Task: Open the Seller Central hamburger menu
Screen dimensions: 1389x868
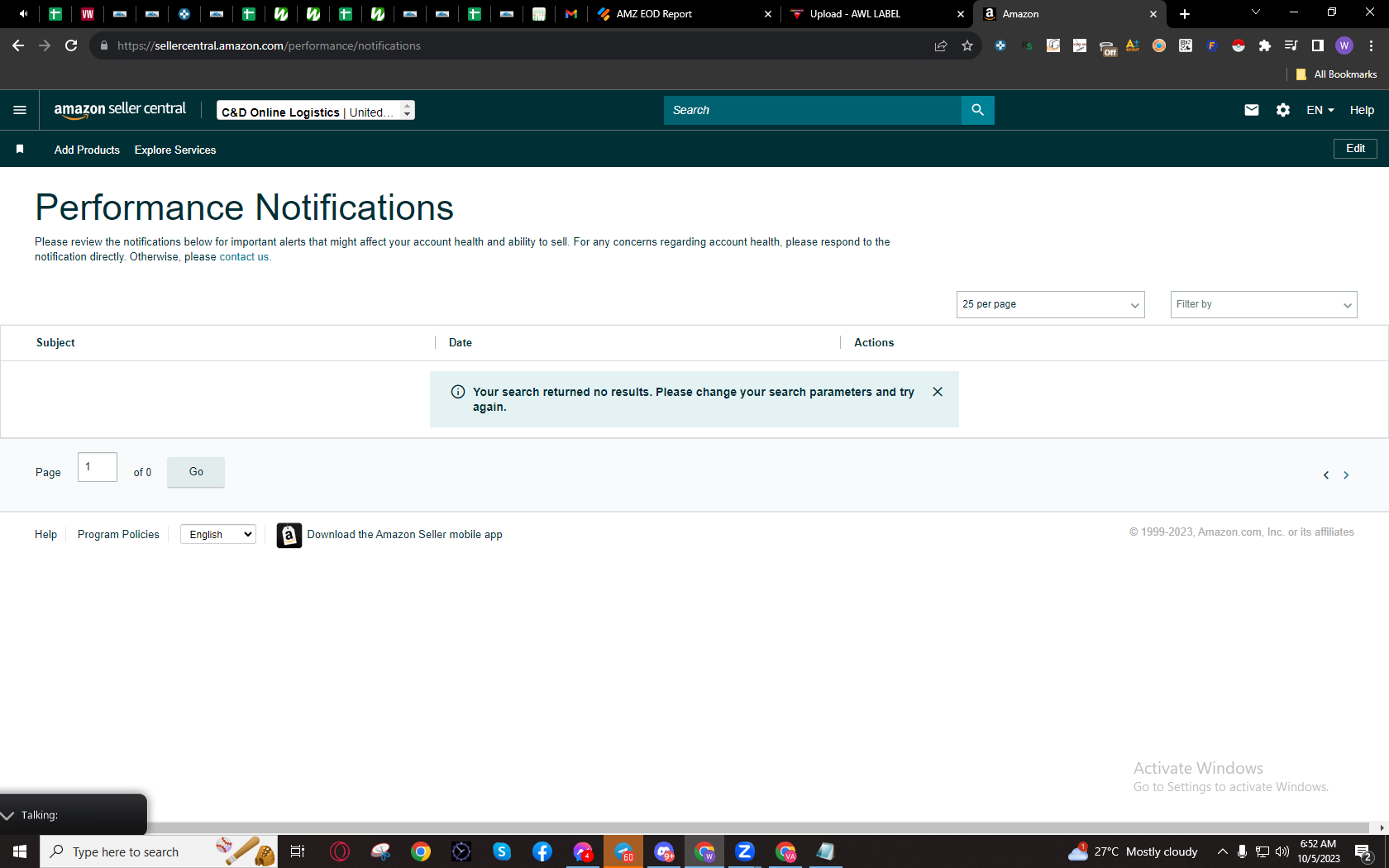Action: pyautogui.click(x=20, y=110)
